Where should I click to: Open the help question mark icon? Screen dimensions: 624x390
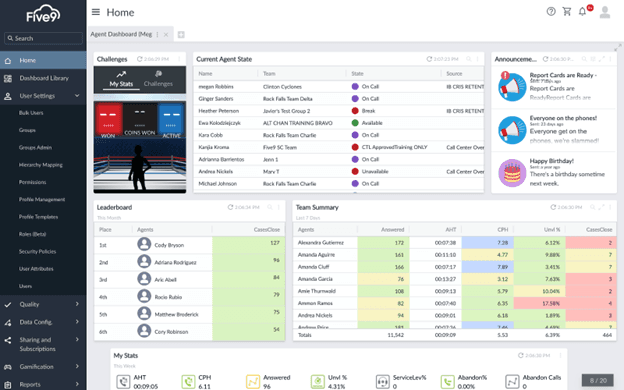coord(551,12)
